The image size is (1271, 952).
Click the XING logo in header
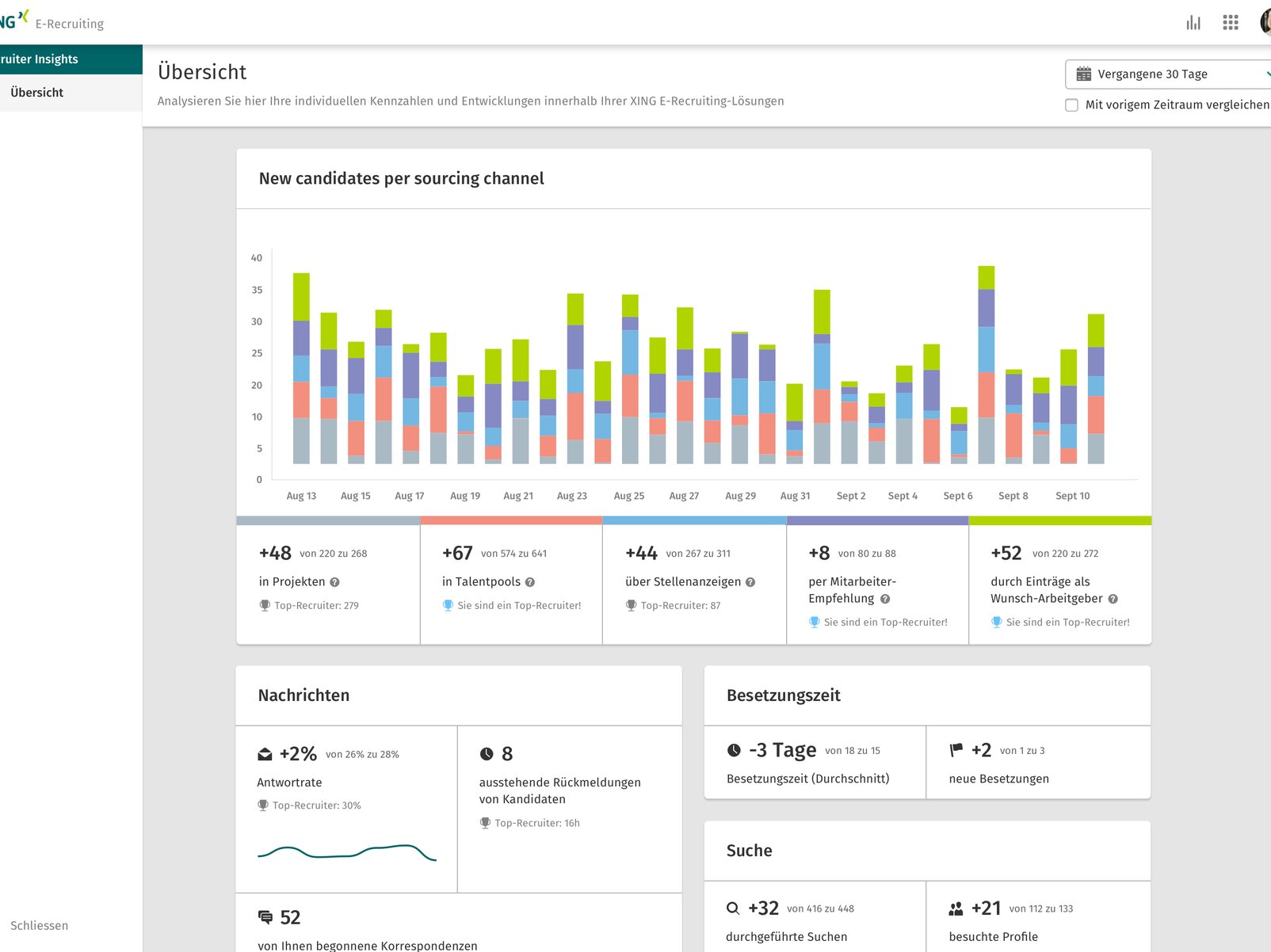14,21
